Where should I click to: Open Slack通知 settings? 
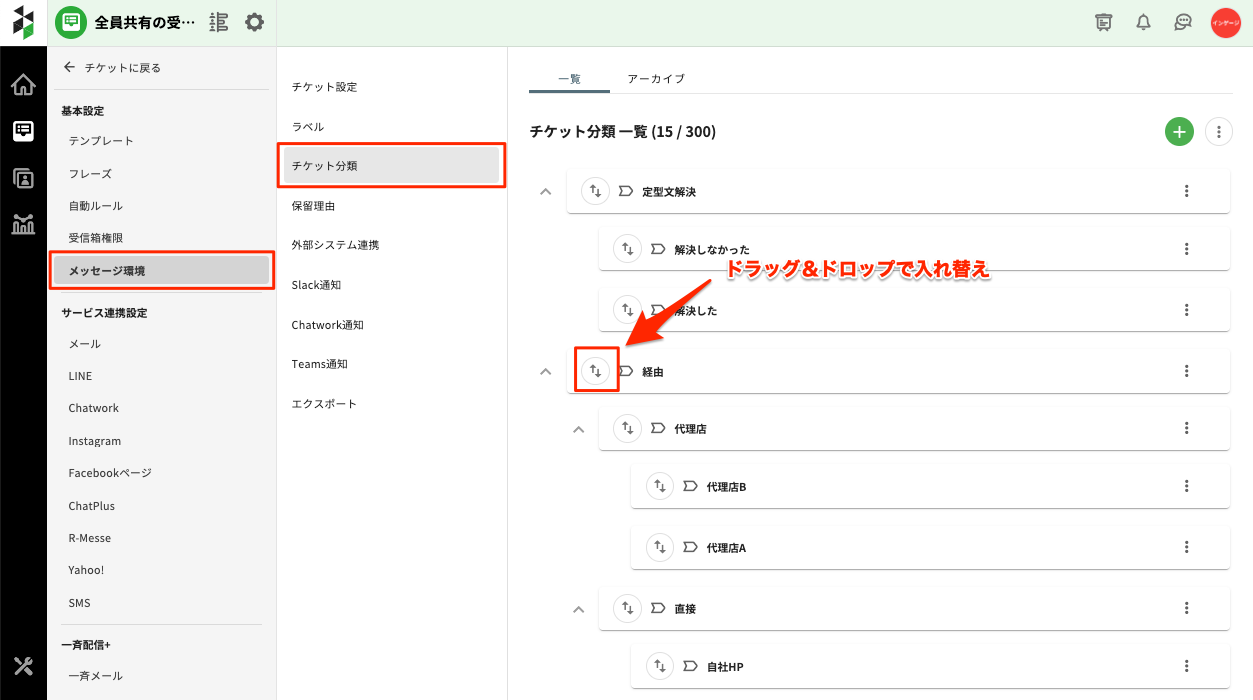(x=316, y=285)
